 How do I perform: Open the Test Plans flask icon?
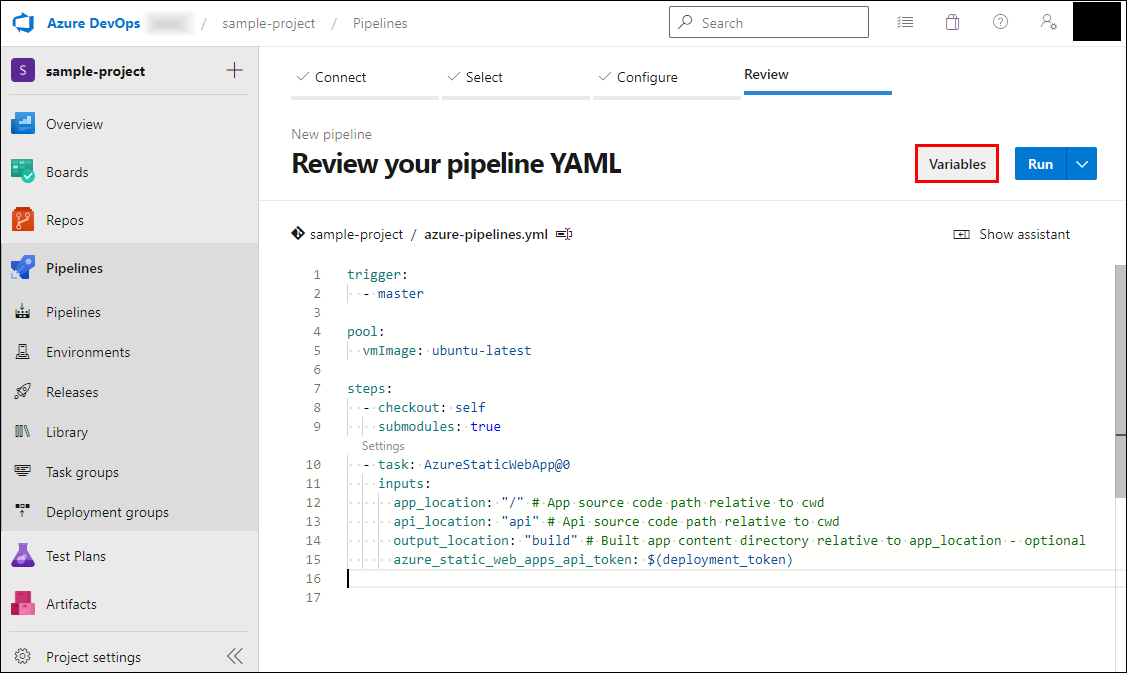[x=23, y=556]
